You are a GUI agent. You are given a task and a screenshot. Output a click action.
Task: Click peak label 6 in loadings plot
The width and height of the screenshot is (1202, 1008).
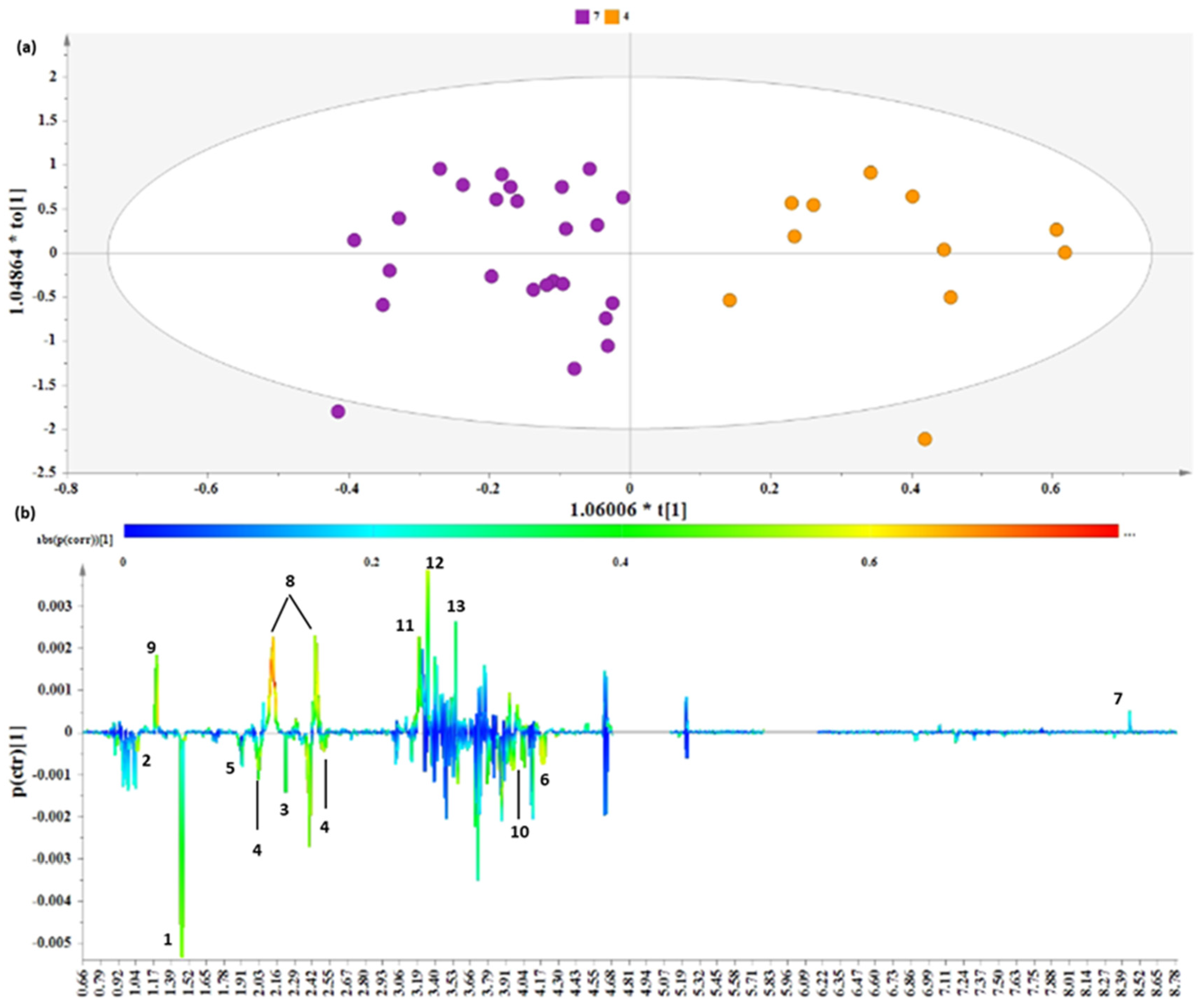click(x=545, y=780)
